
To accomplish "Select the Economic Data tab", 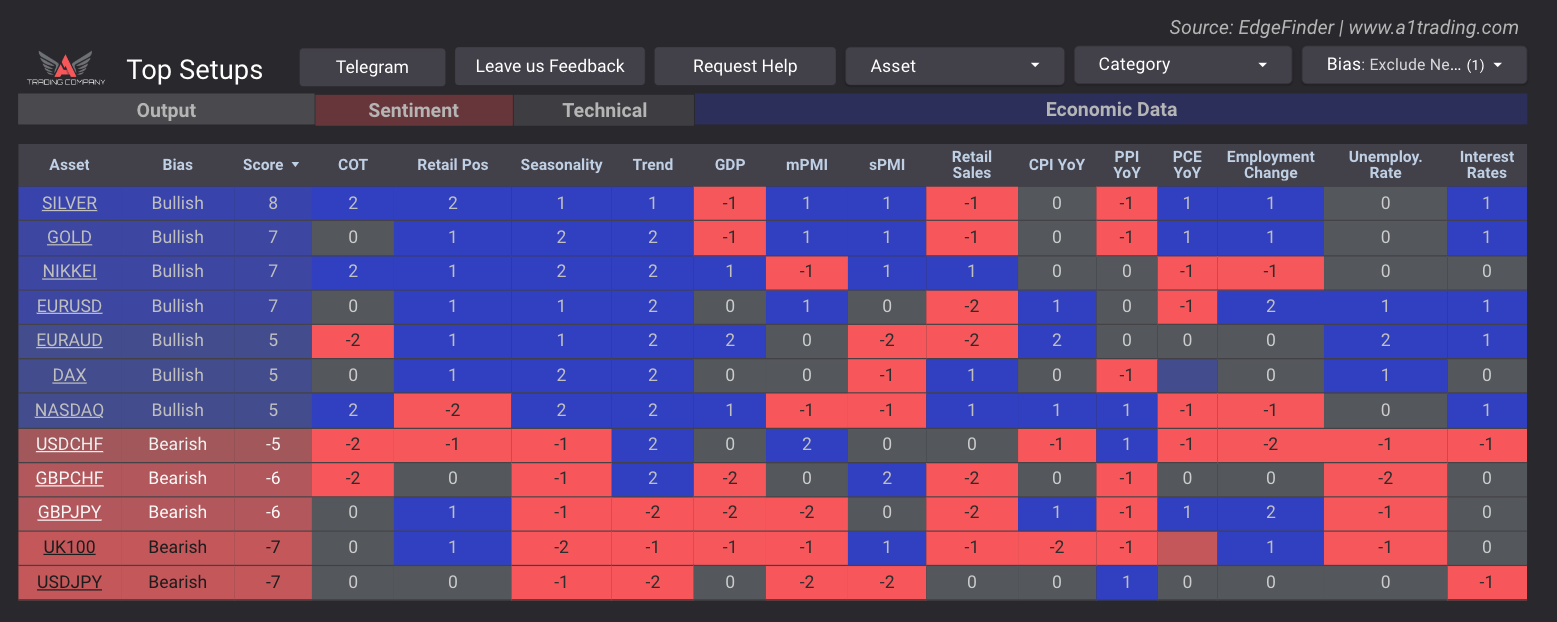I will point(1110,110).
